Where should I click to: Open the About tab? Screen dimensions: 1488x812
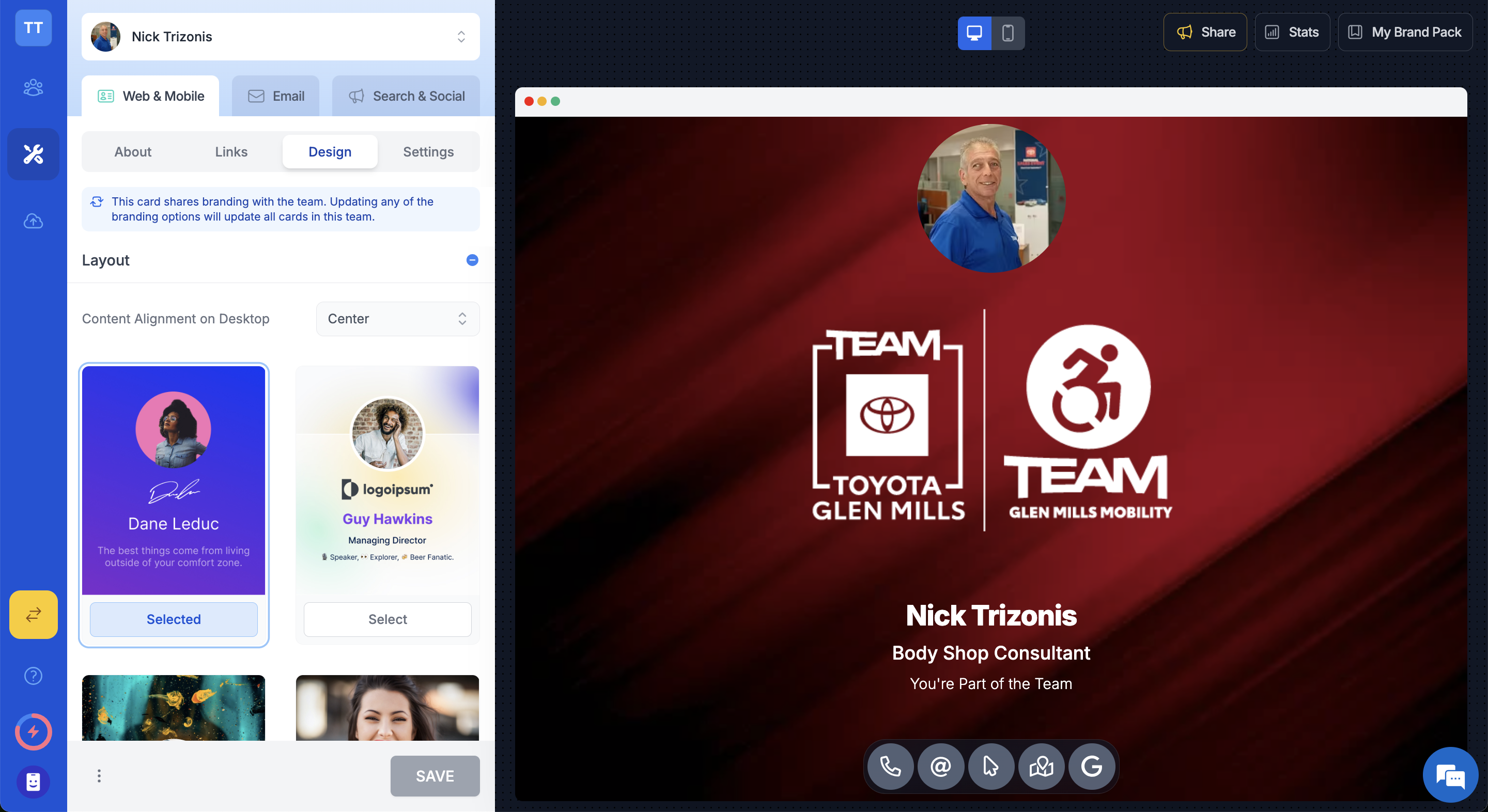[133, 151]
